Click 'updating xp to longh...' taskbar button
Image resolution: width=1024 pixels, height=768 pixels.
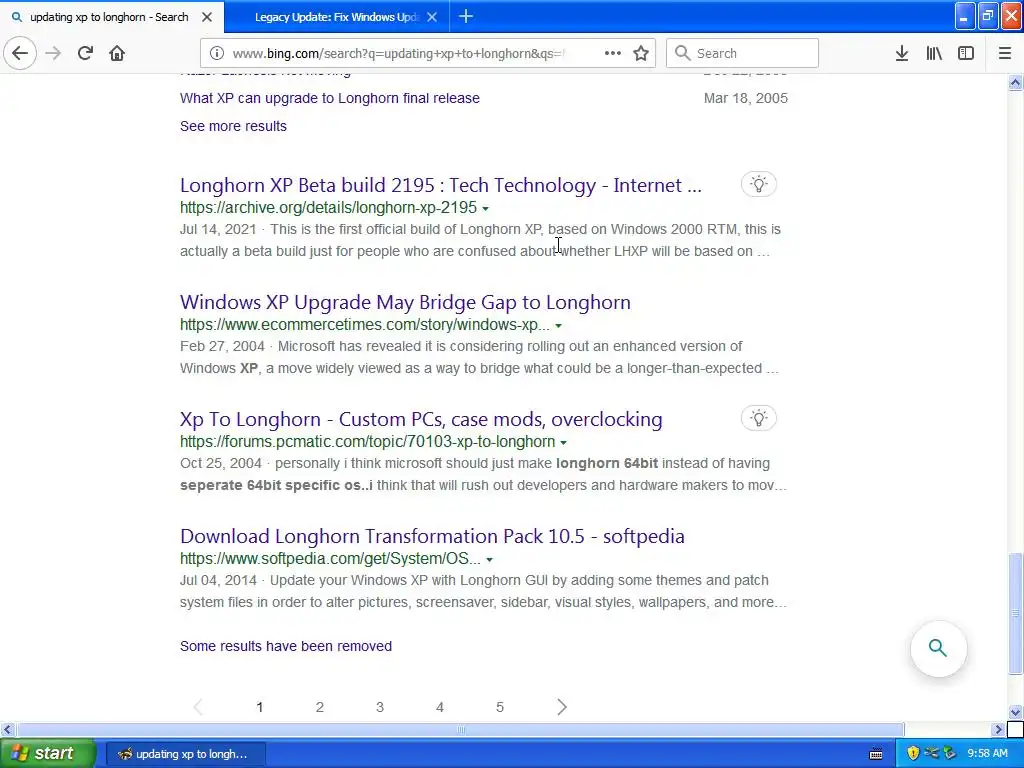[185, 754]
